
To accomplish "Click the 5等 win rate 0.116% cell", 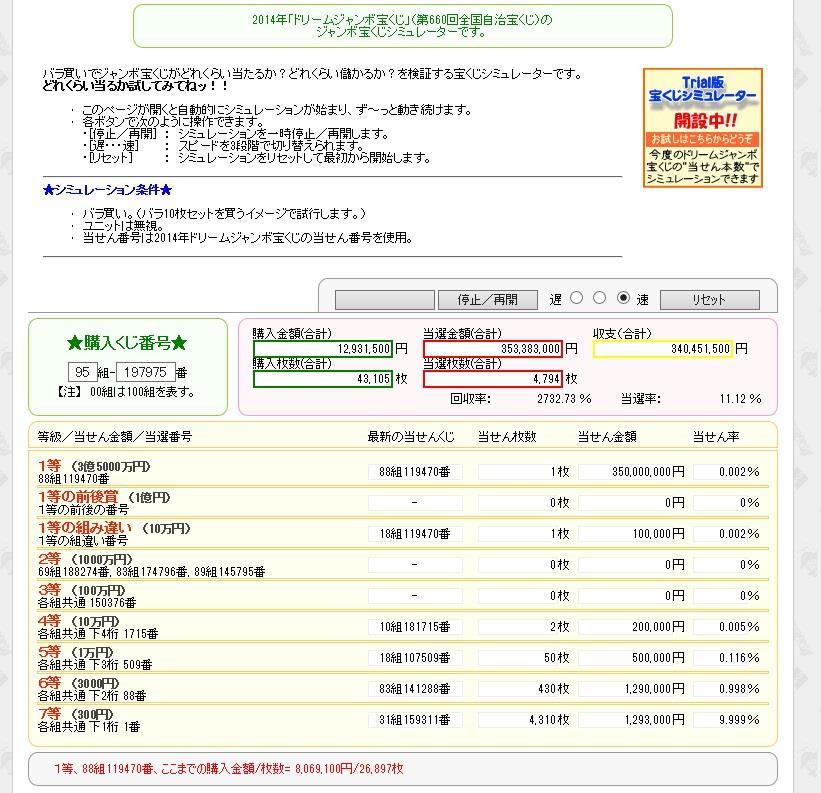I will coord(727,657).
